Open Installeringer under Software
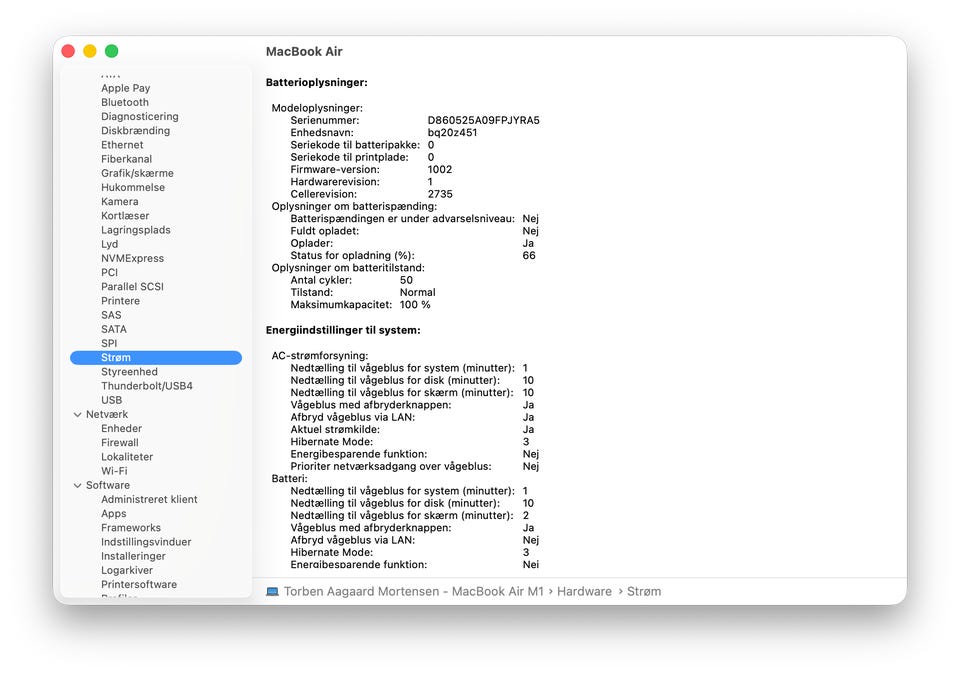960x675 pixels. click(x=133, y=556)
